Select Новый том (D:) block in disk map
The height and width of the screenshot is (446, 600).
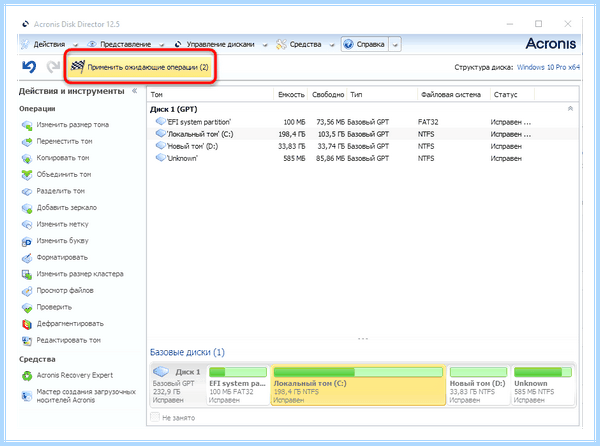[478, 385]
